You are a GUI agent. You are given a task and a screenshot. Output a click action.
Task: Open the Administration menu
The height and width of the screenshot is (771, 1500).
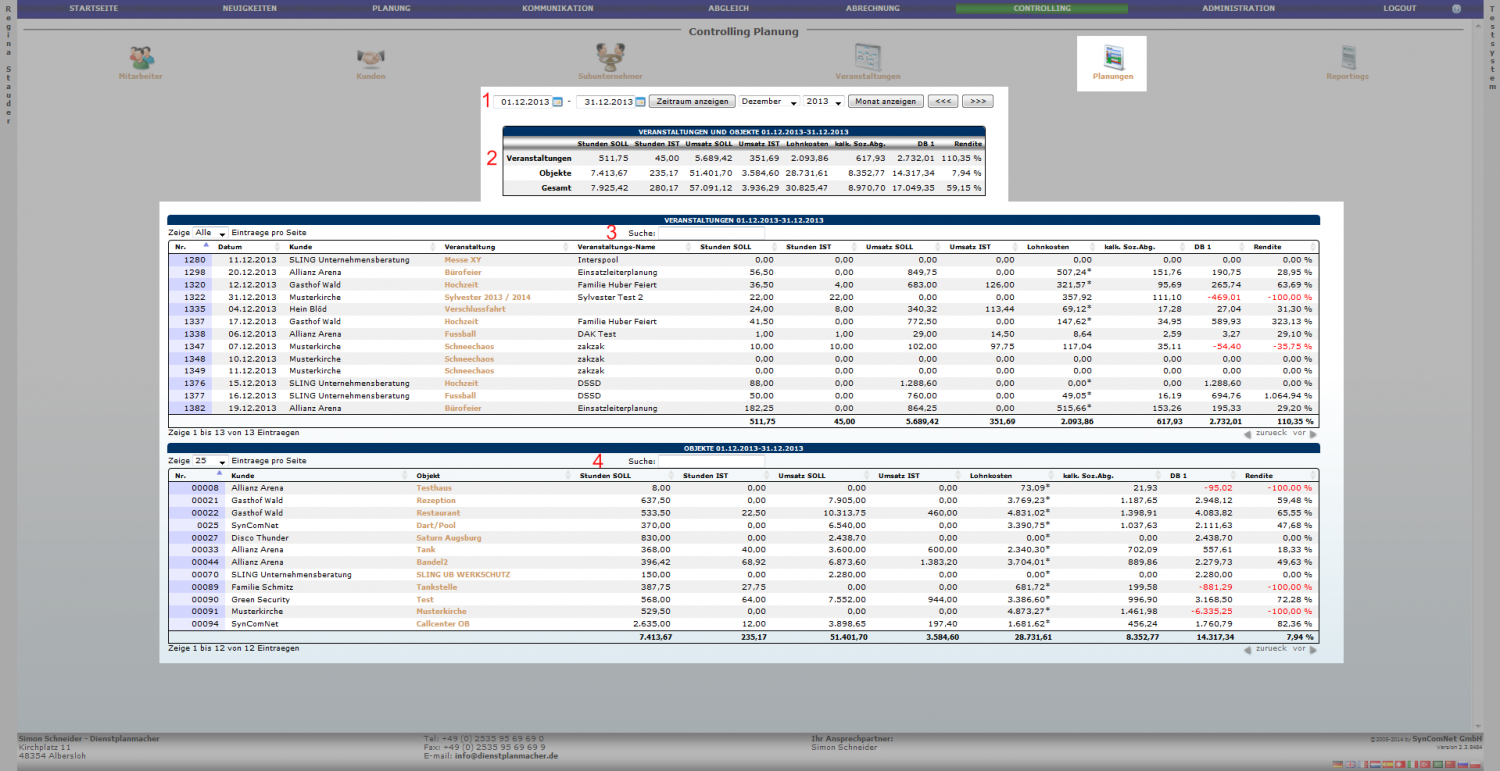tap(1238, 8)
